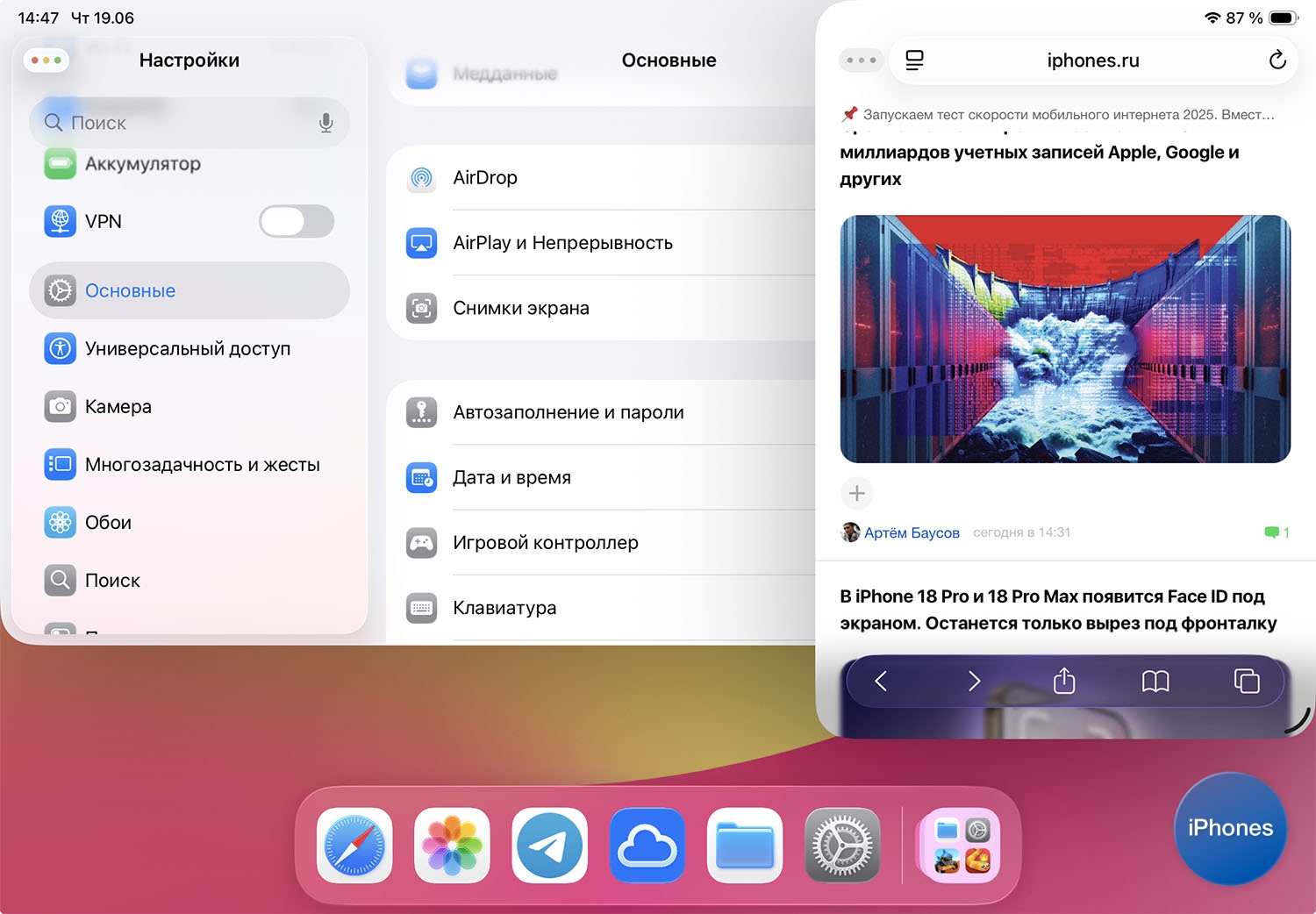Open Дата и время row
The image size is (1316, 914).
[601, 478]
